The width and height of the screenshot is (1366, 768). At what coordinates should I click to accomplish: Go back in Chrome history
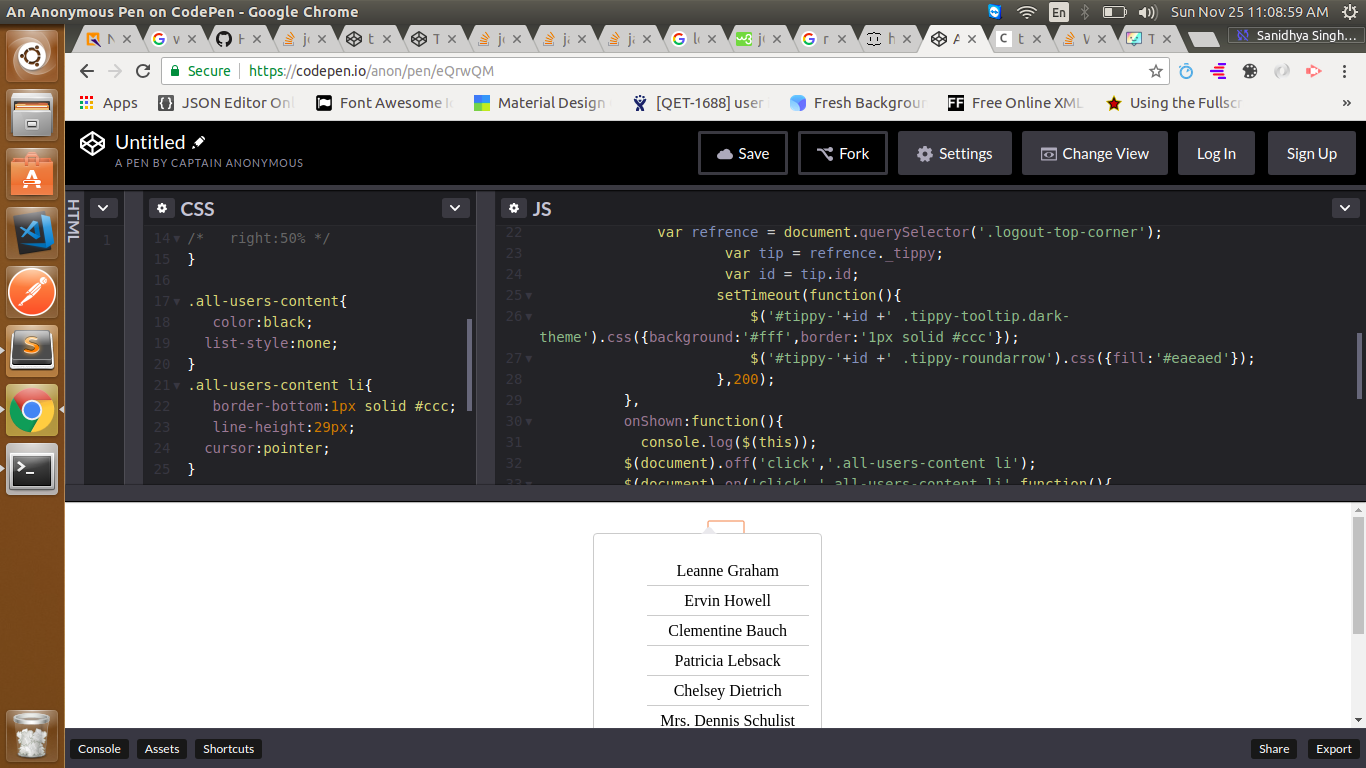(x=87, y=71)
